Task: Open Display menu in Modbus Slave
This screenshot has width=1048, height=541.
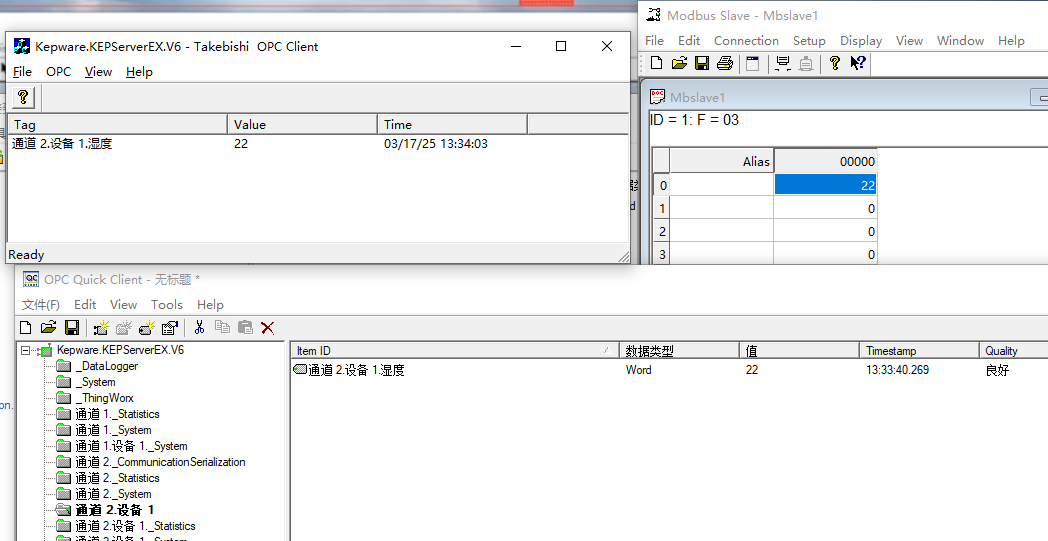Action: 861,41
